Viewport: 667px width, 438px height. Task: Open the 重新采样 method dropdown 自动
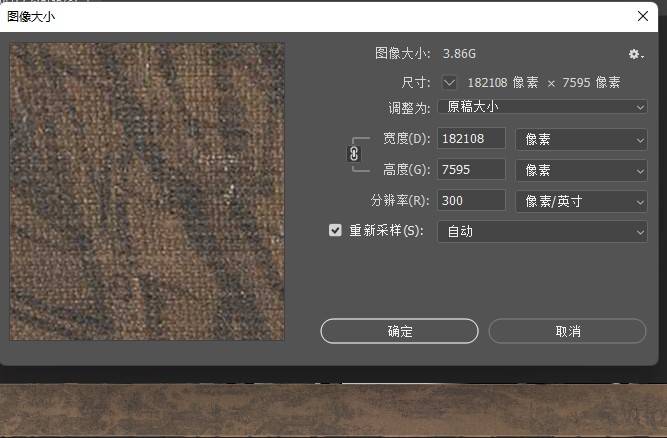pos(543,231)
